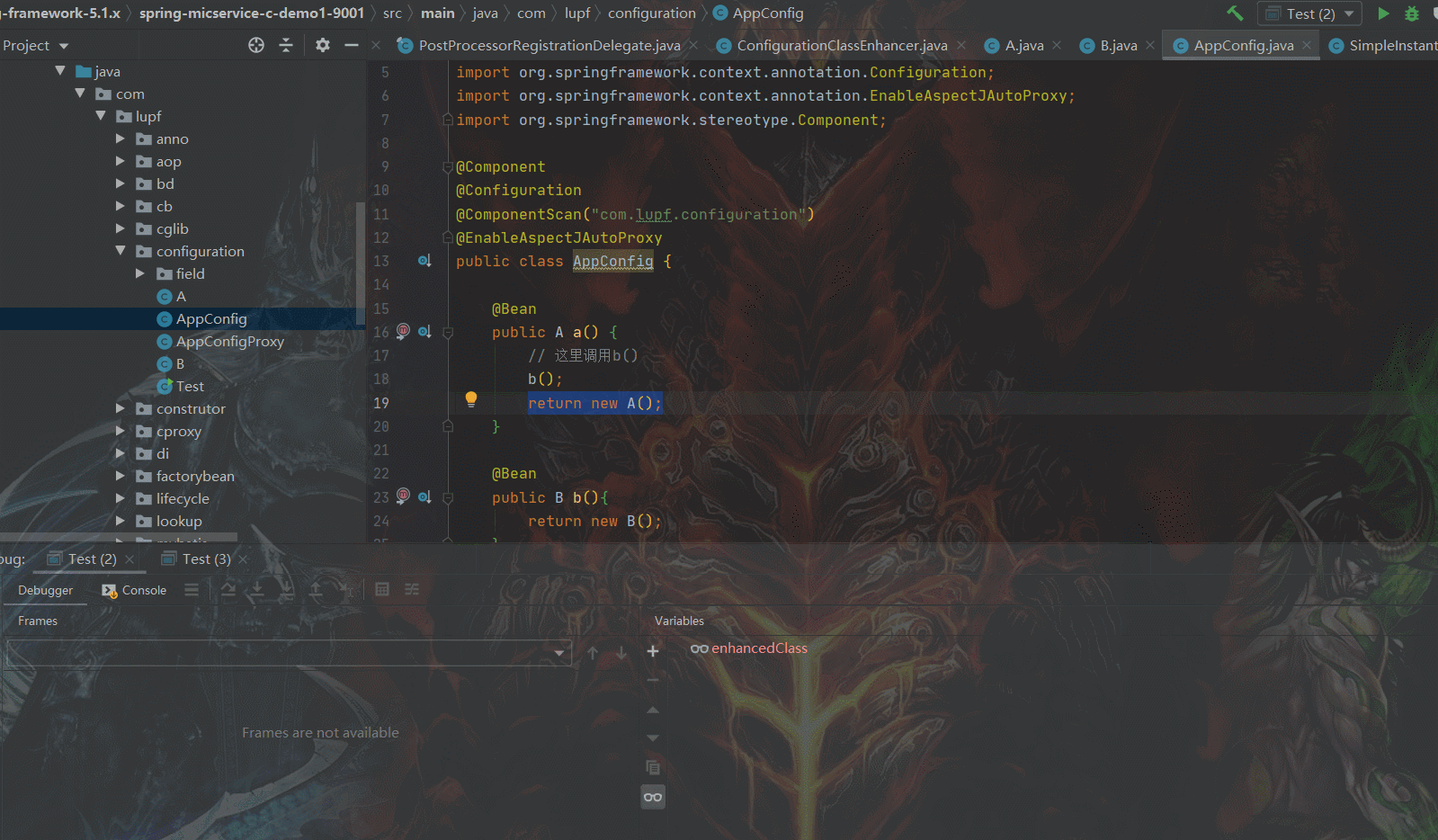Open Evaluate Expression calculator icon

(382, 590)
